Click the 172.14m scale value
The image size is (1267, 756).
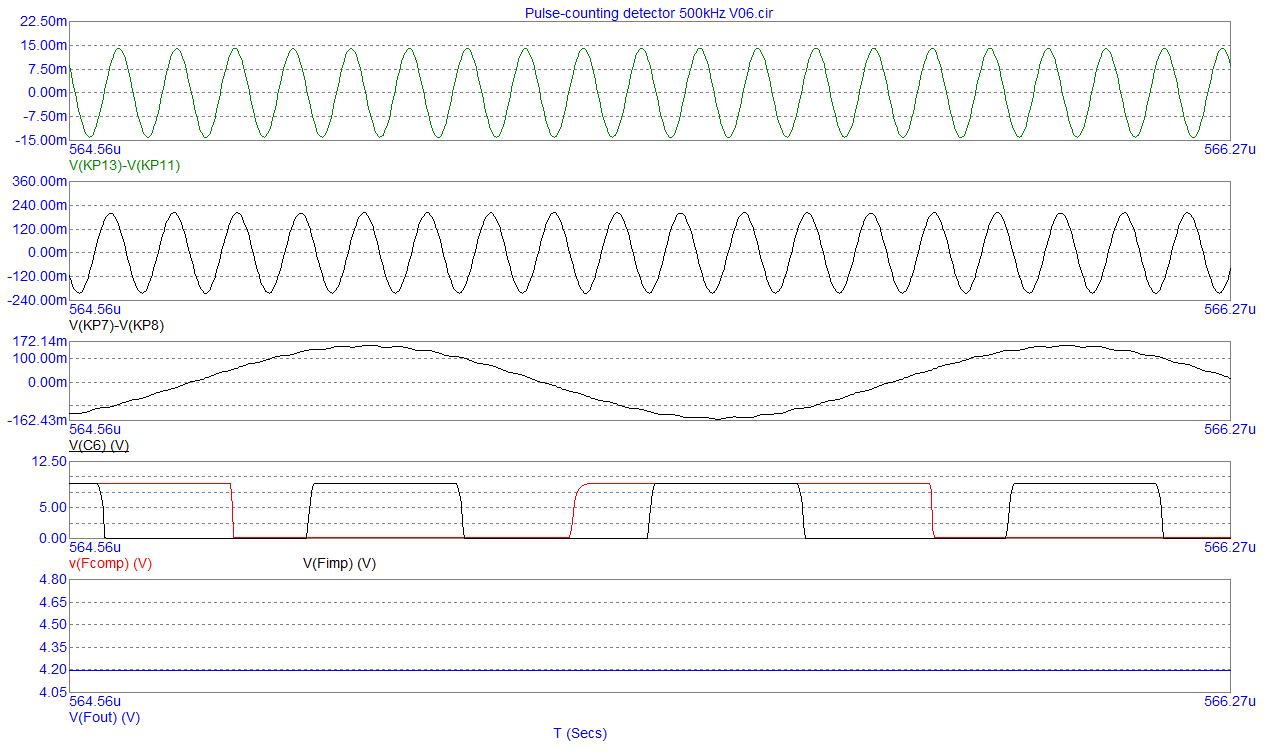[38, 342]
